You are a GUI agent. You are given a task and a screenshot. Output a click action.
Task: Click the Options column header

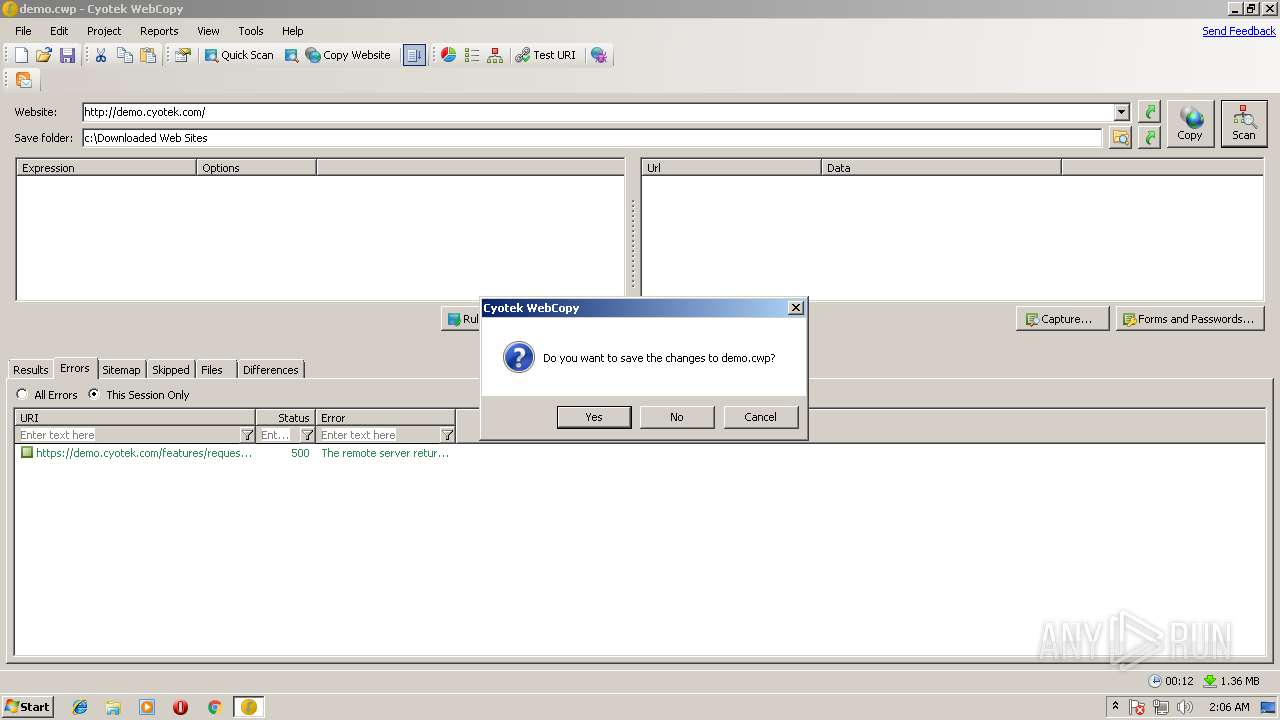(x=257, y=168)
